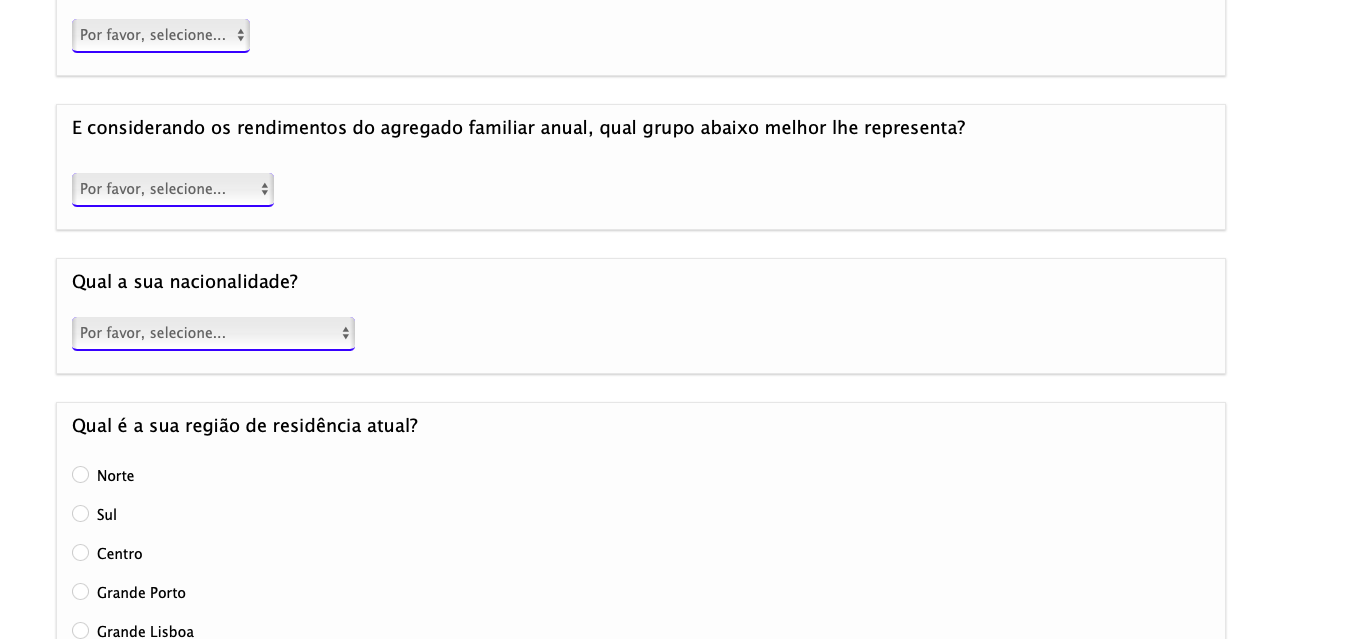Click the arrows icon on the top select
The image size is (1361, 639).
tap(241, 35)
